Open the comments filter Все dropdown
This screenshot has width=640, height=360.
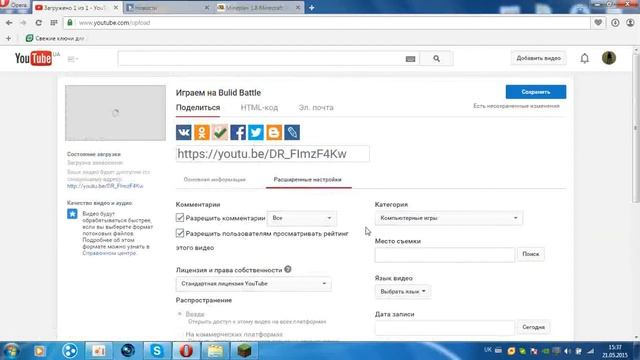point(302,218)
